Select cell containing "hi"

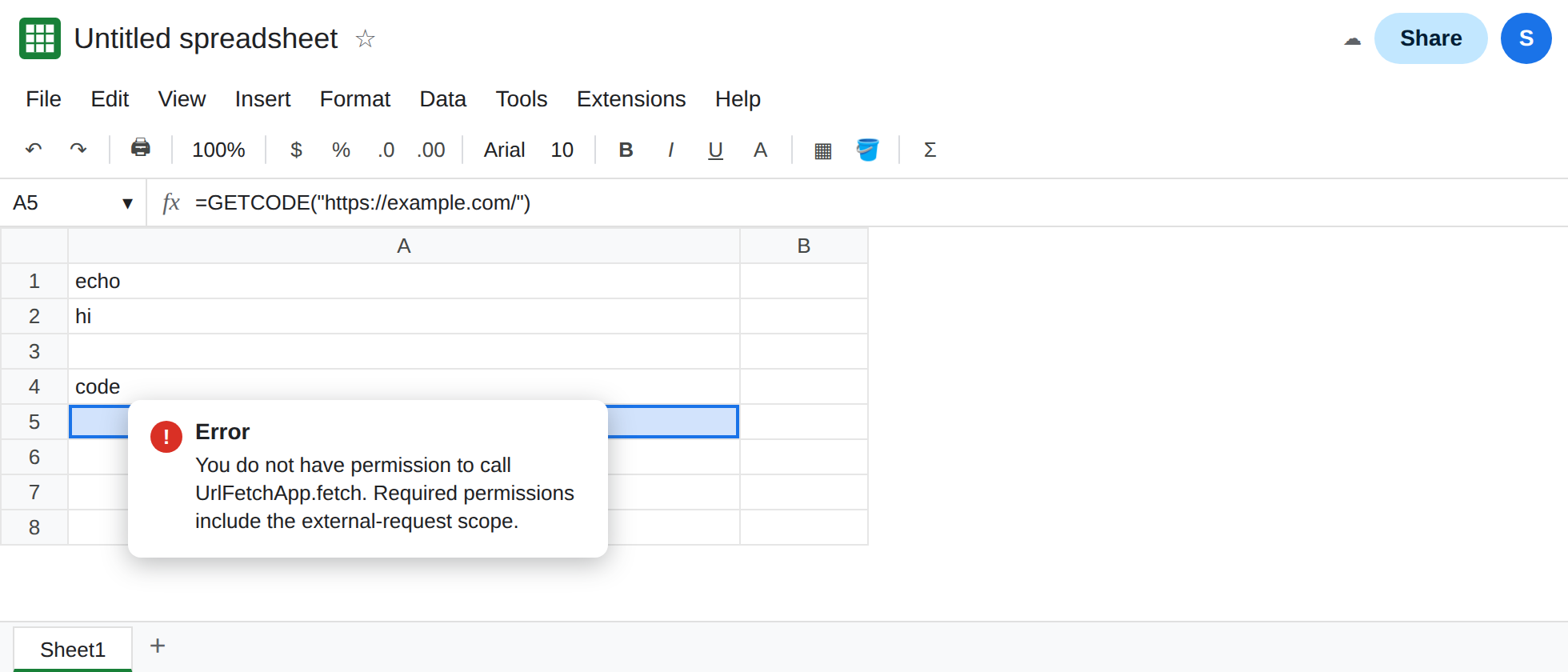[404, 316]
